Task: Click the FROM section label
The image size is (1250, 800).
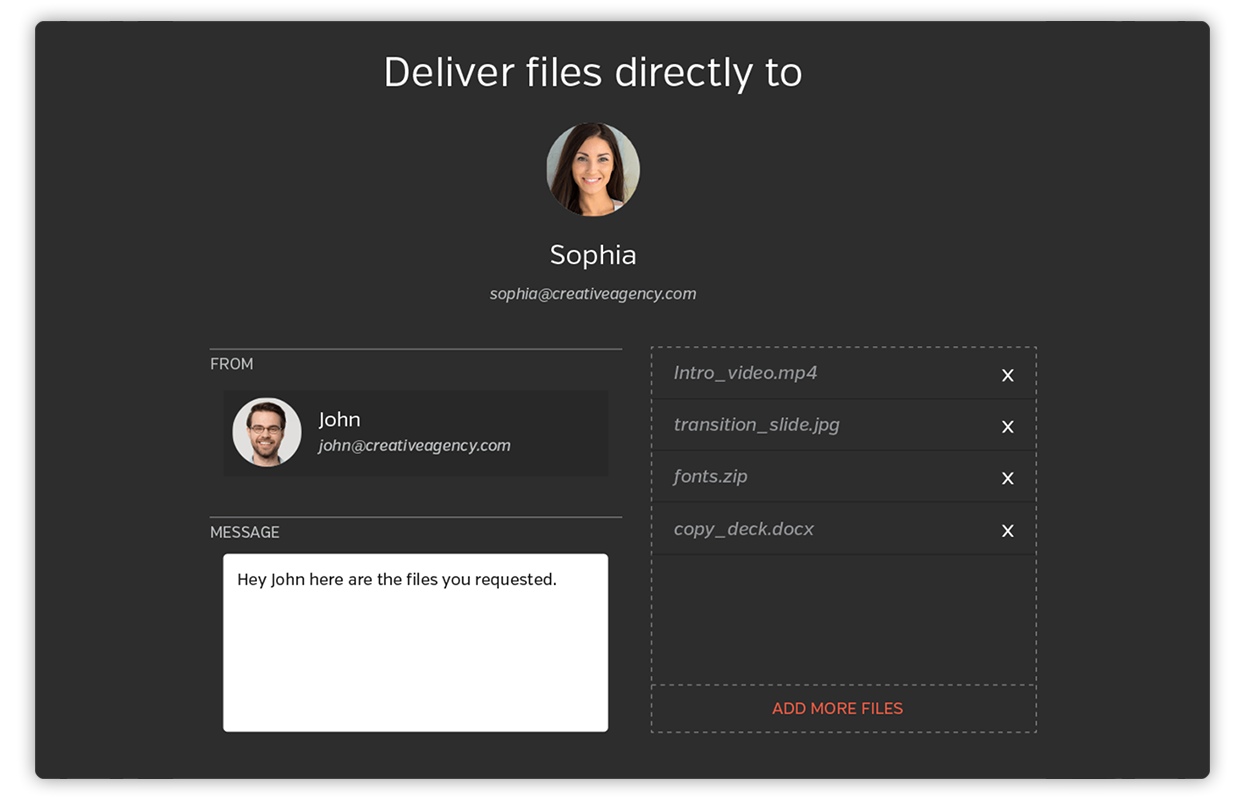Action: 231,364
